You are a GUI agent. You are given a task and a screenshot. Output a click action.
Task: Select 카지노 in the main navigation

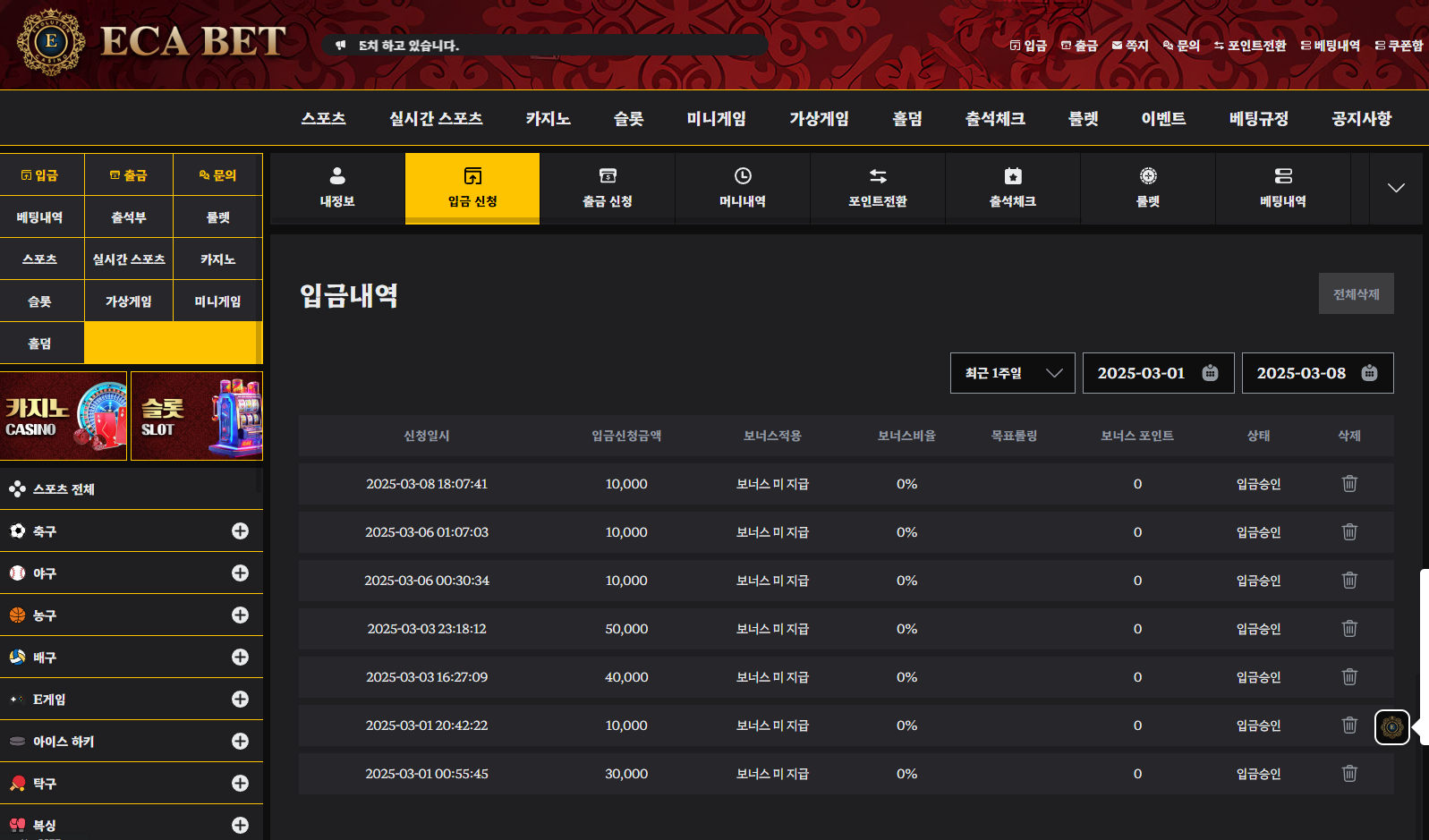(548, 118)
